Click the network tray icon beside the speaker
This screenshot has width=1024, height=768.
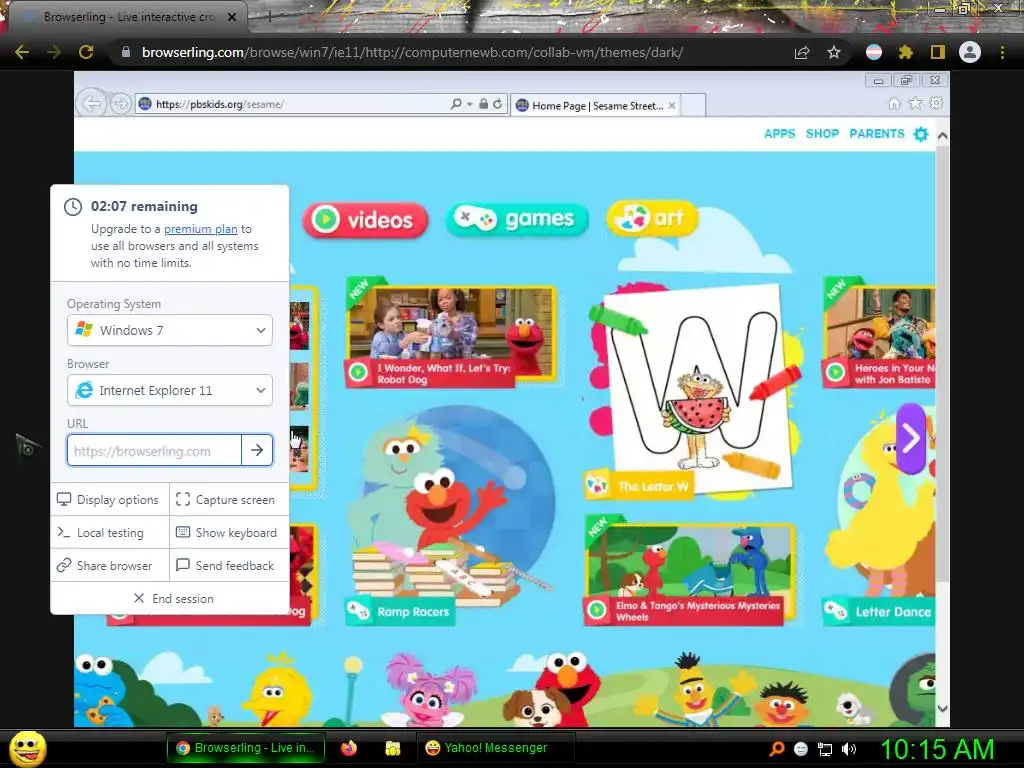(x=825, y=749)
